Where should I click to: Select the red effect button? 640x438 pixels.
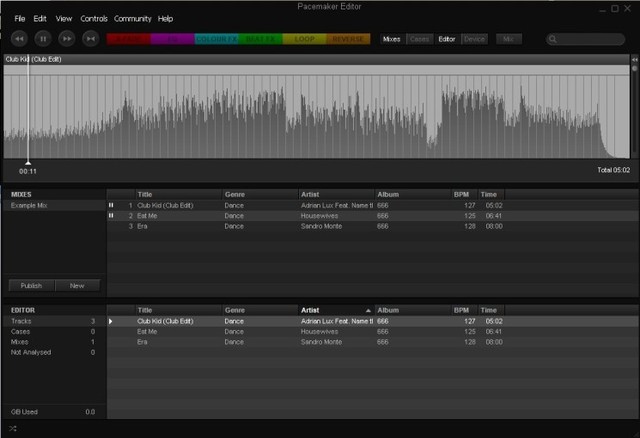(x=129, y=39)
